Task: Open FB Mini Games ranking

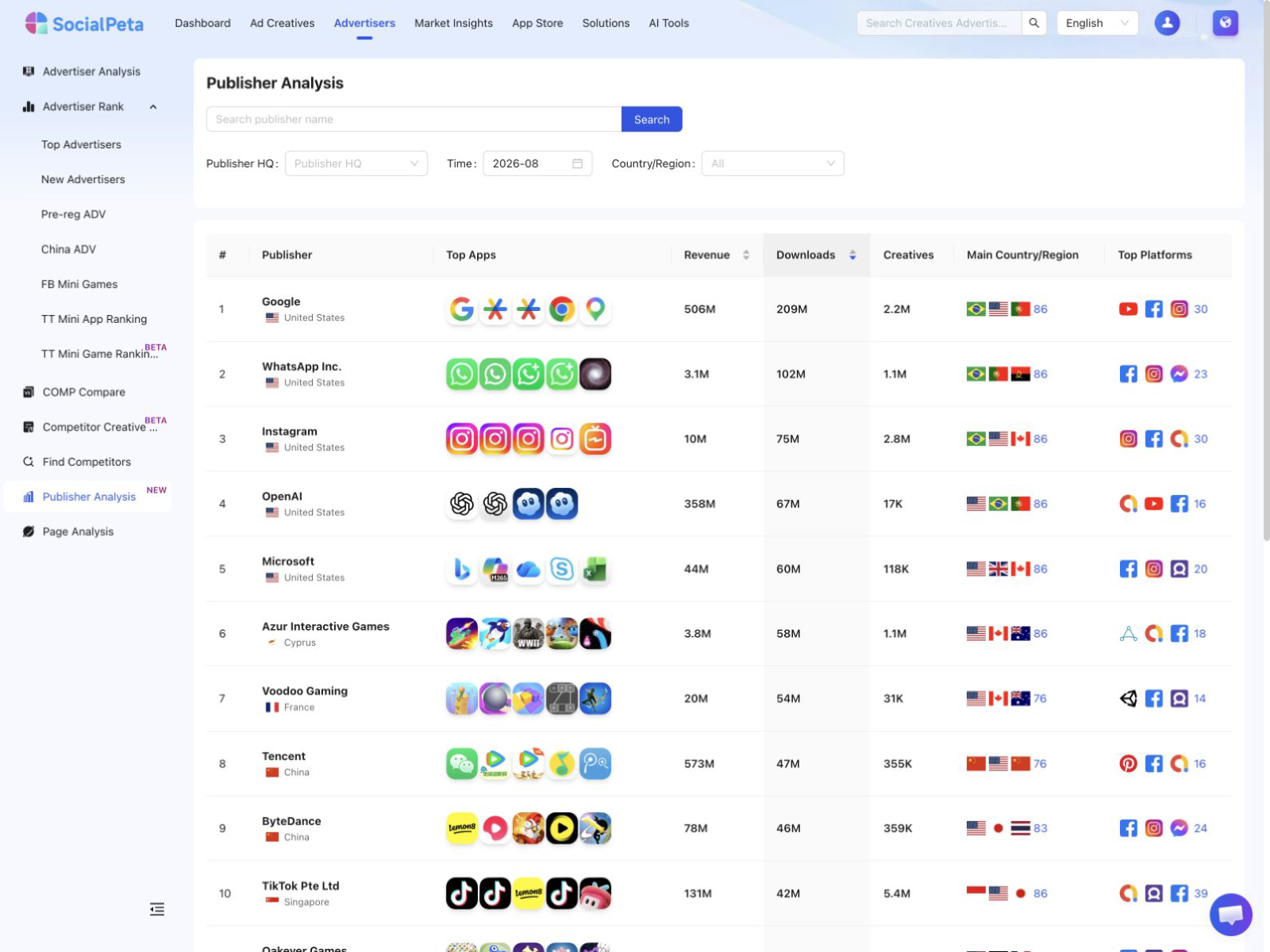Action: coord(79,284)
